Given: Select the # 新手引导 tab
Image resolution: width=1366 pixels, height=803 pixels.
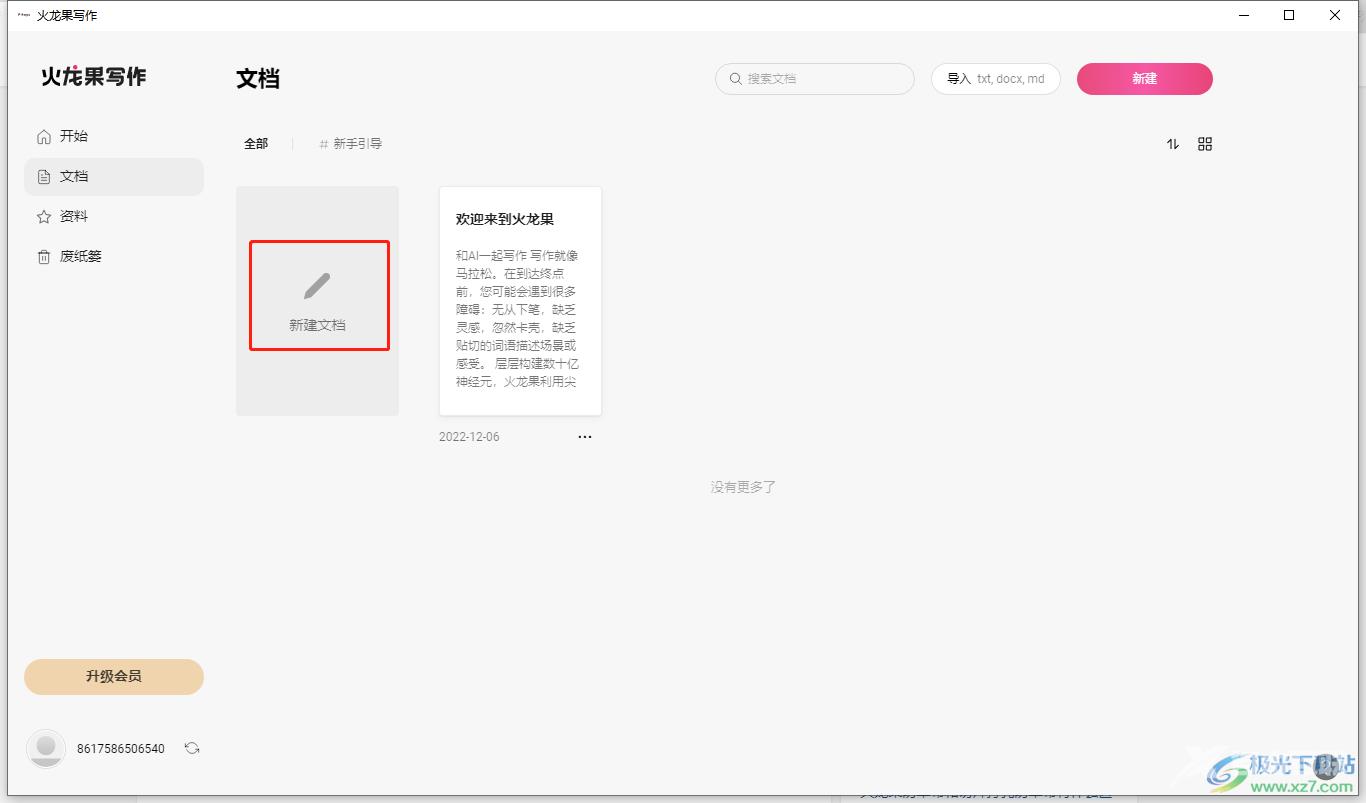Looking at the screenshot, I should coord(351,144).
